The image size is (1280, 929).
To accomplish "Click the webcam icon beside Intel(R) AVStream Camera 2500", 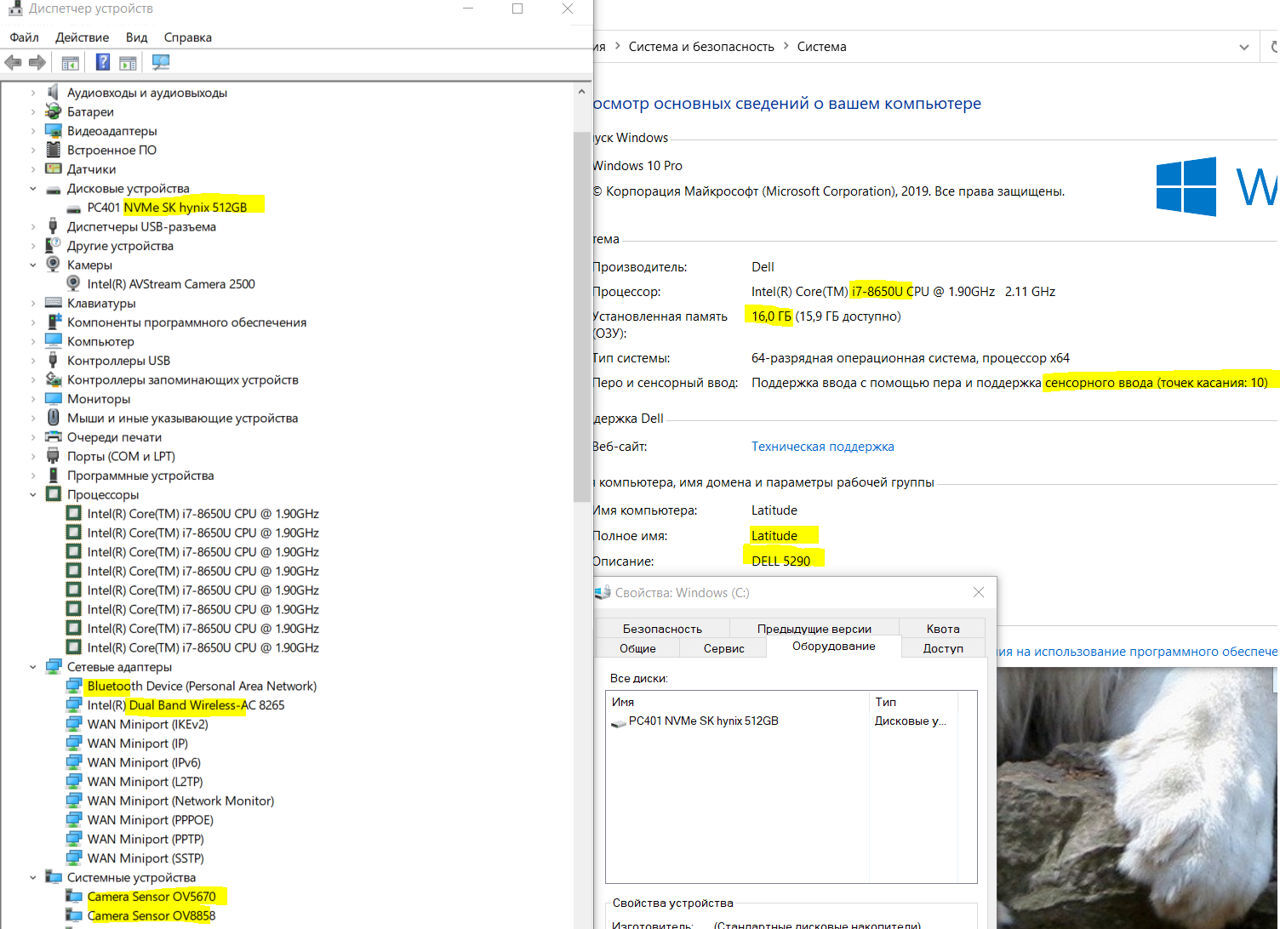I will (74, 284).
